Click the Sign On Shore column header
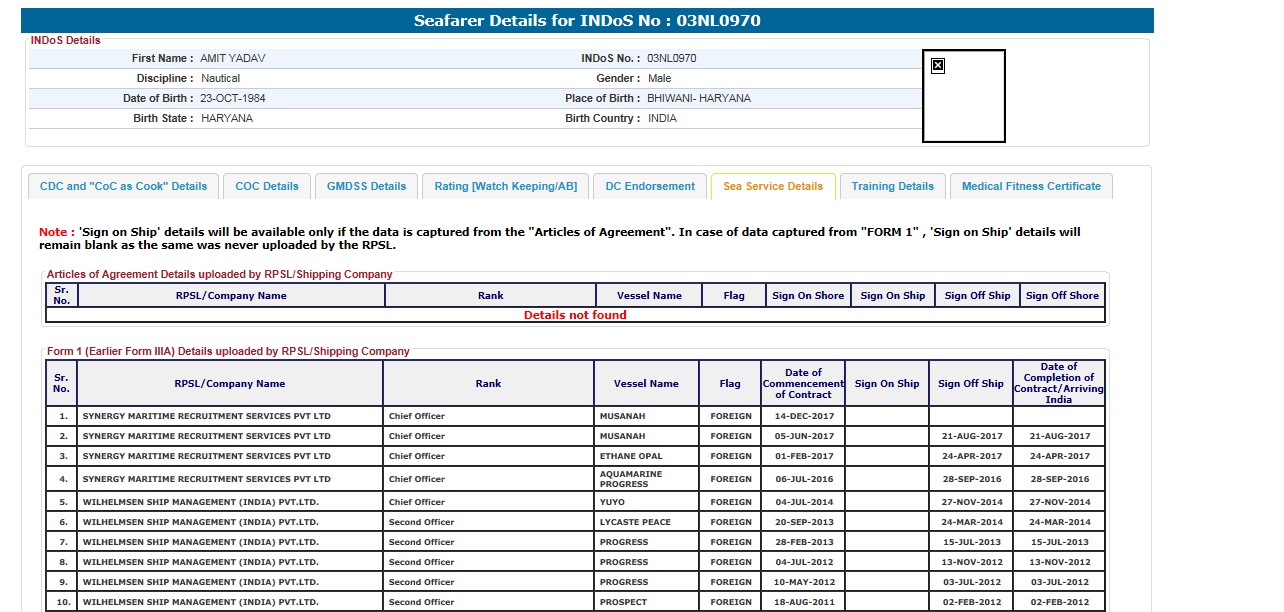1284x612 pixels. click(x=808, y=295)
